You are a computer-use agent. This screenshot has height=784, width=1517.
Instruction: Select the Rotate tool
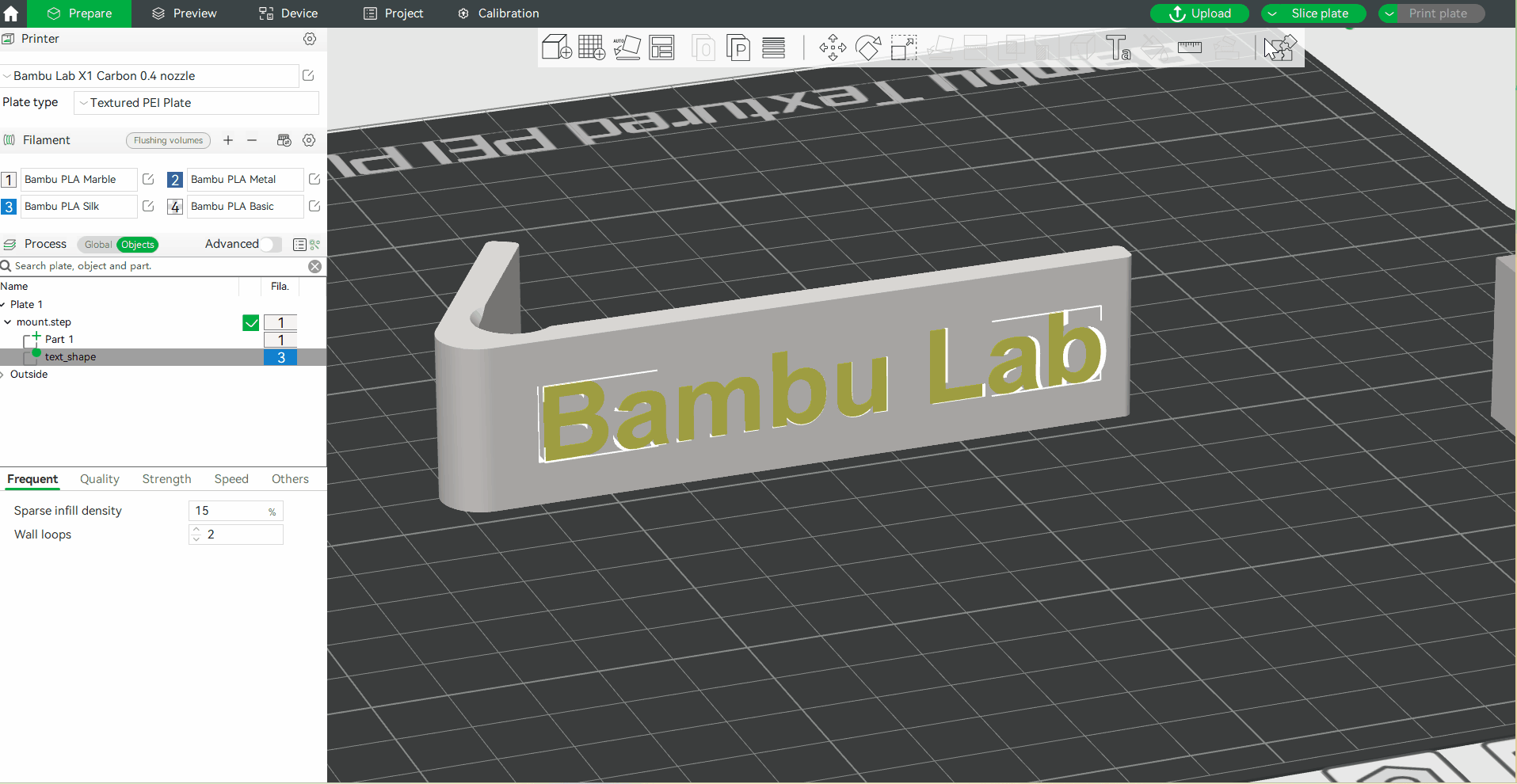click(x=868, y=48)
